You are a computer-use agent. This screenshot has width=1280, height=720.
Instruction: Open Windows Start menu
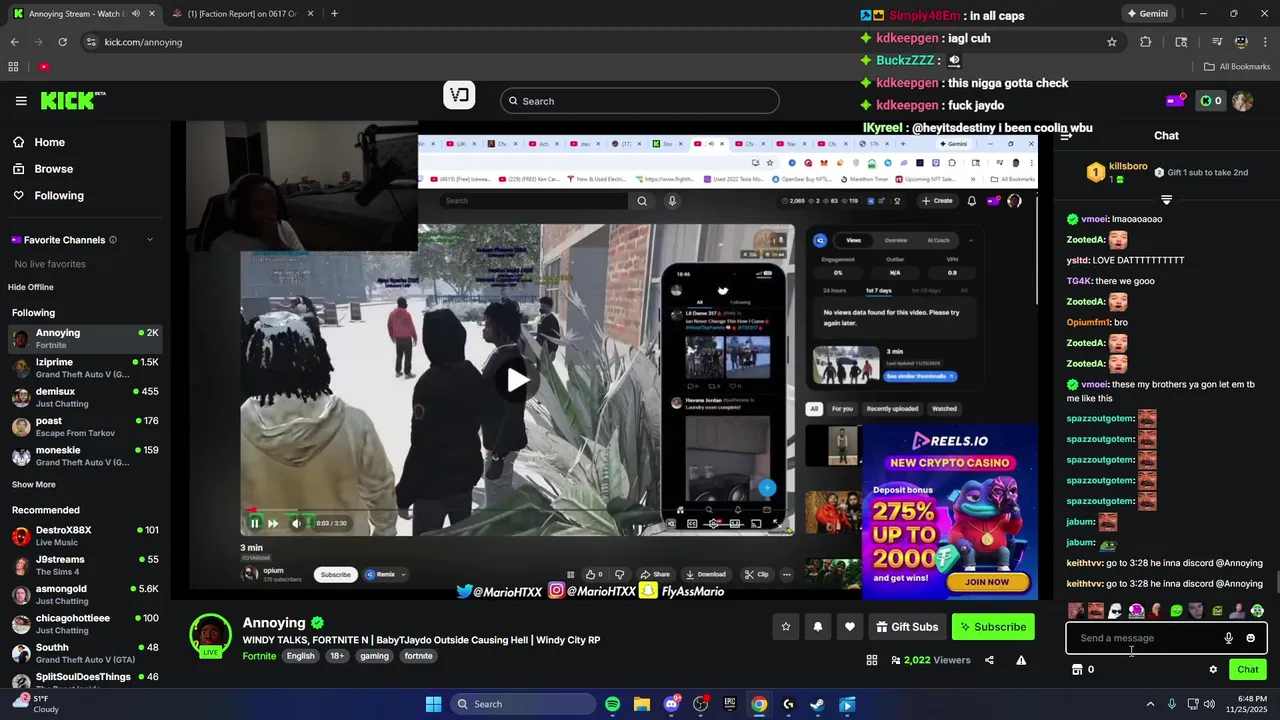tap(433, 704)
